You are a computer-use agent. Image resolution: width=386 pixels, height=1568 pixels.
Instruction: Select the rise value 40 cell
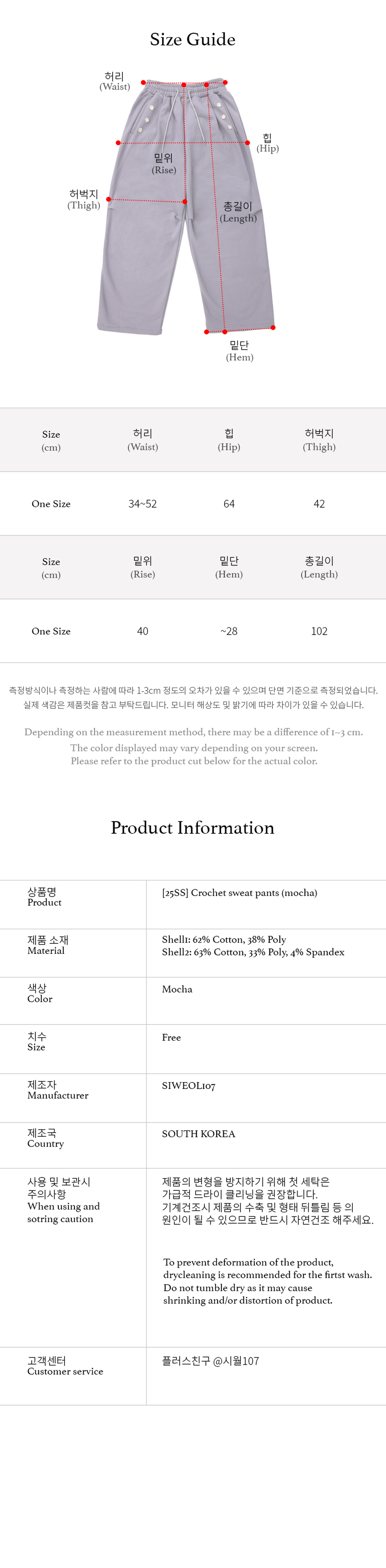pyautogui.click(x=142, y=631)
